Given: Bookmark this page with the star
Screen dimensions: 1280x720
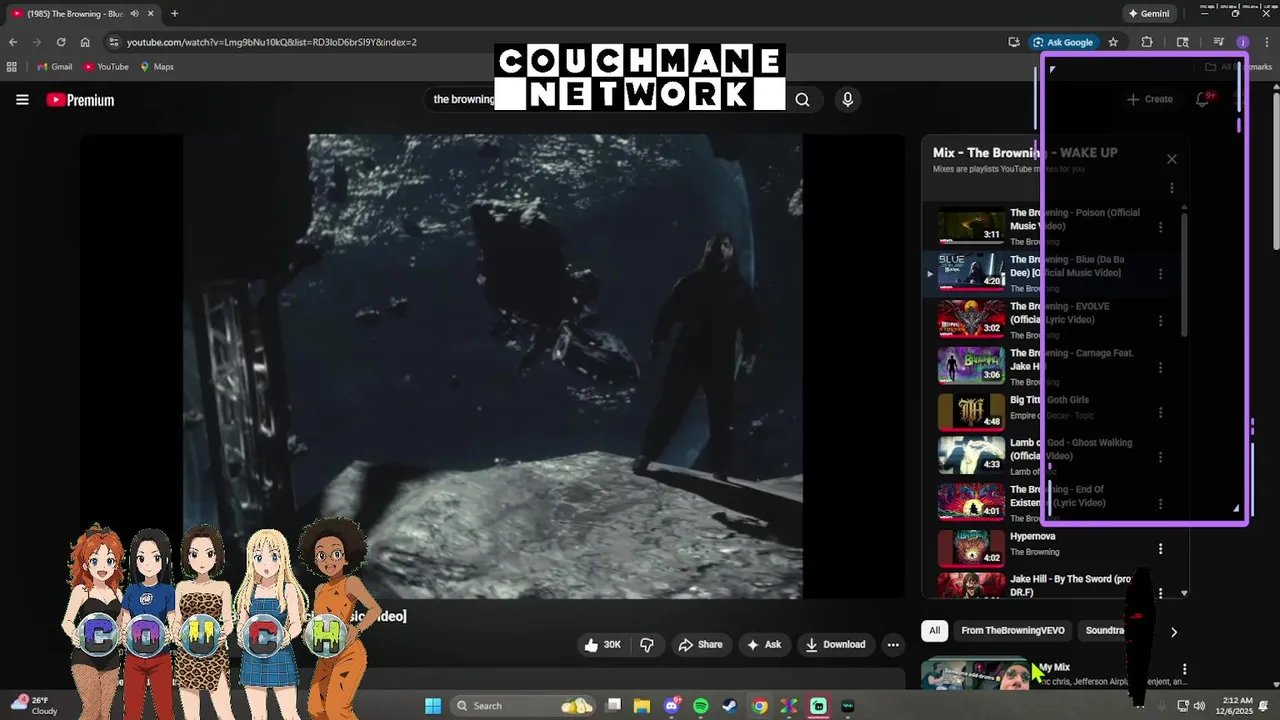Looking at the screenshot, I should (x=1113, y=42).
